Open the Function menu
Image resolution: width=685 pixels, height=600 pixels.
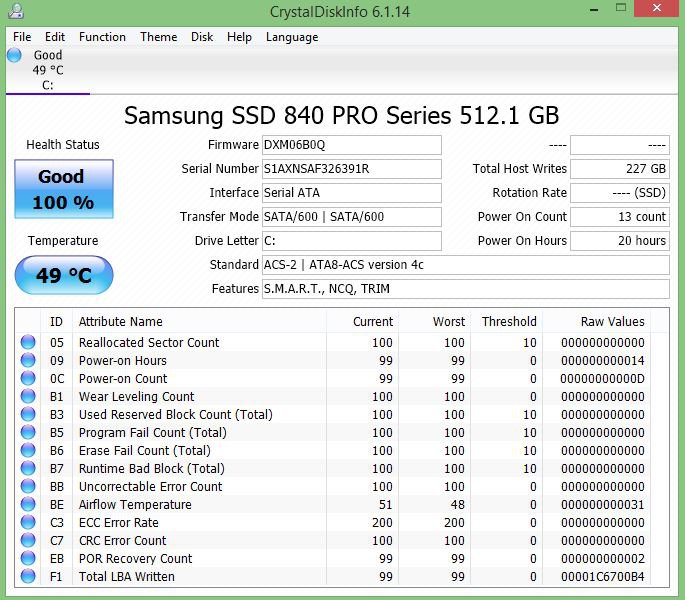coord(102,37)
